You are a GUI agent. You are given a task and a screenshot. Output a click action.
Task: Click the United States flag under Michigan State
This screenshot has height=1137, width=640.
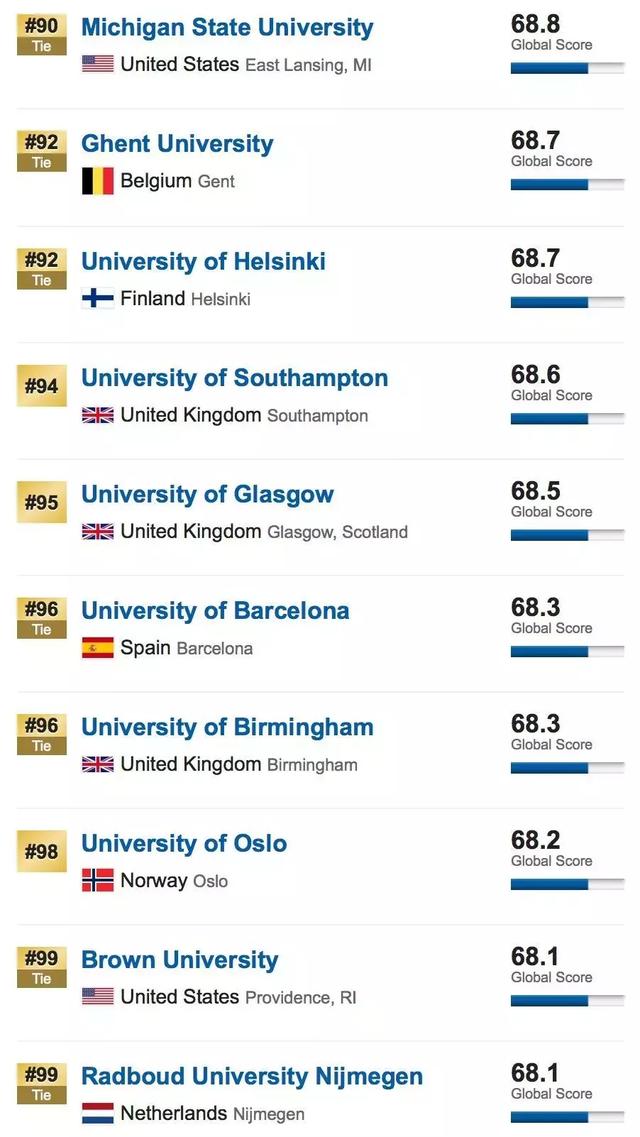[x=97, y=64]
